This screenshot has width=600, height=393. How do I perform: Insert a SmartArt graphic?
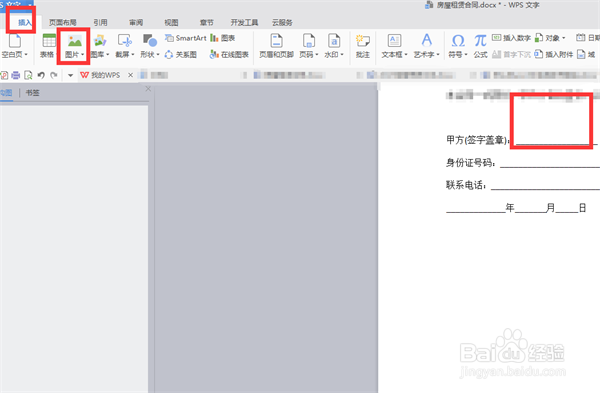(x=186, y=38)
